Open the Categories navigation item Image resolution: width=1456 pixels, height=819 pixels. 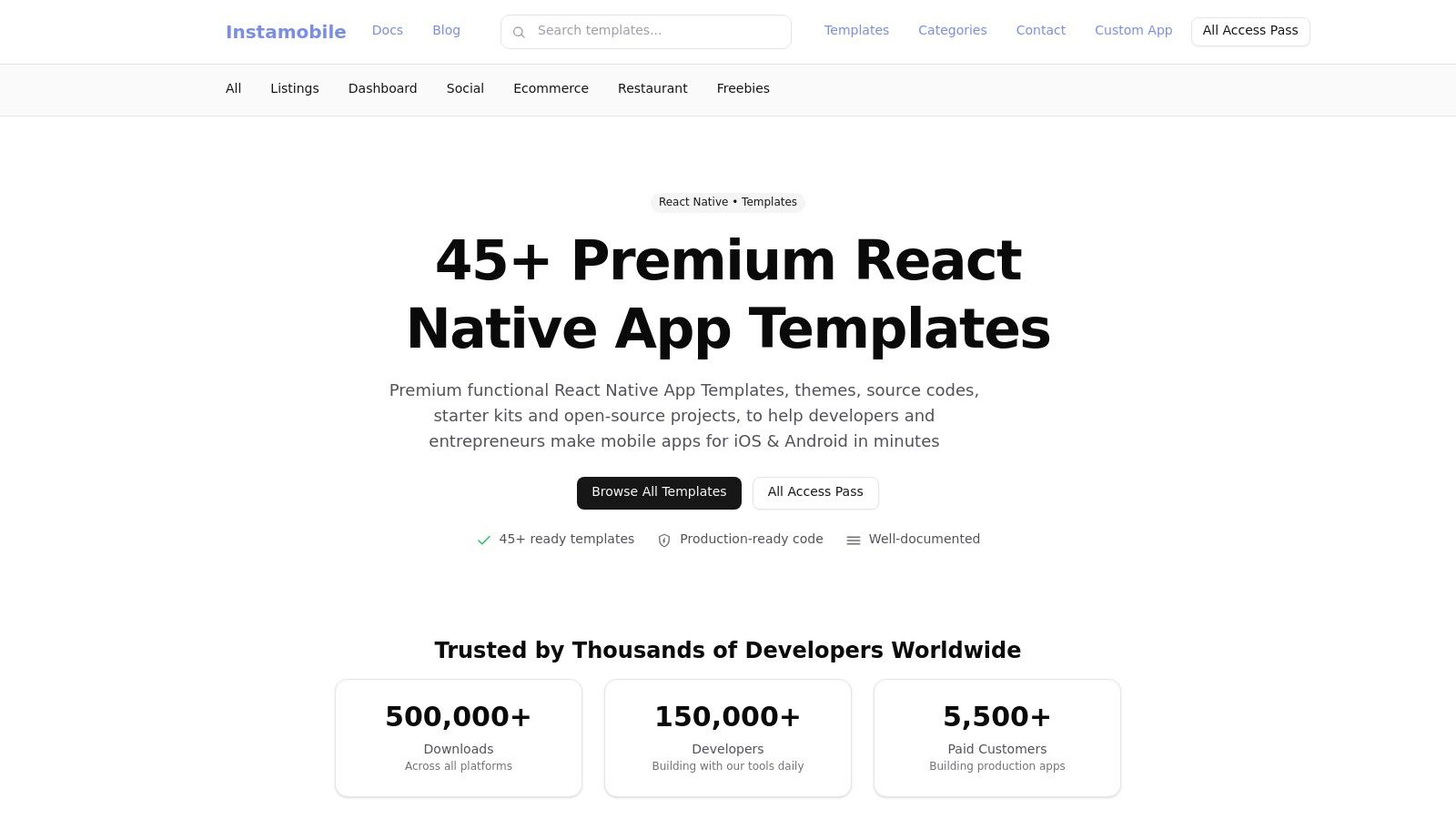point(952,30)
